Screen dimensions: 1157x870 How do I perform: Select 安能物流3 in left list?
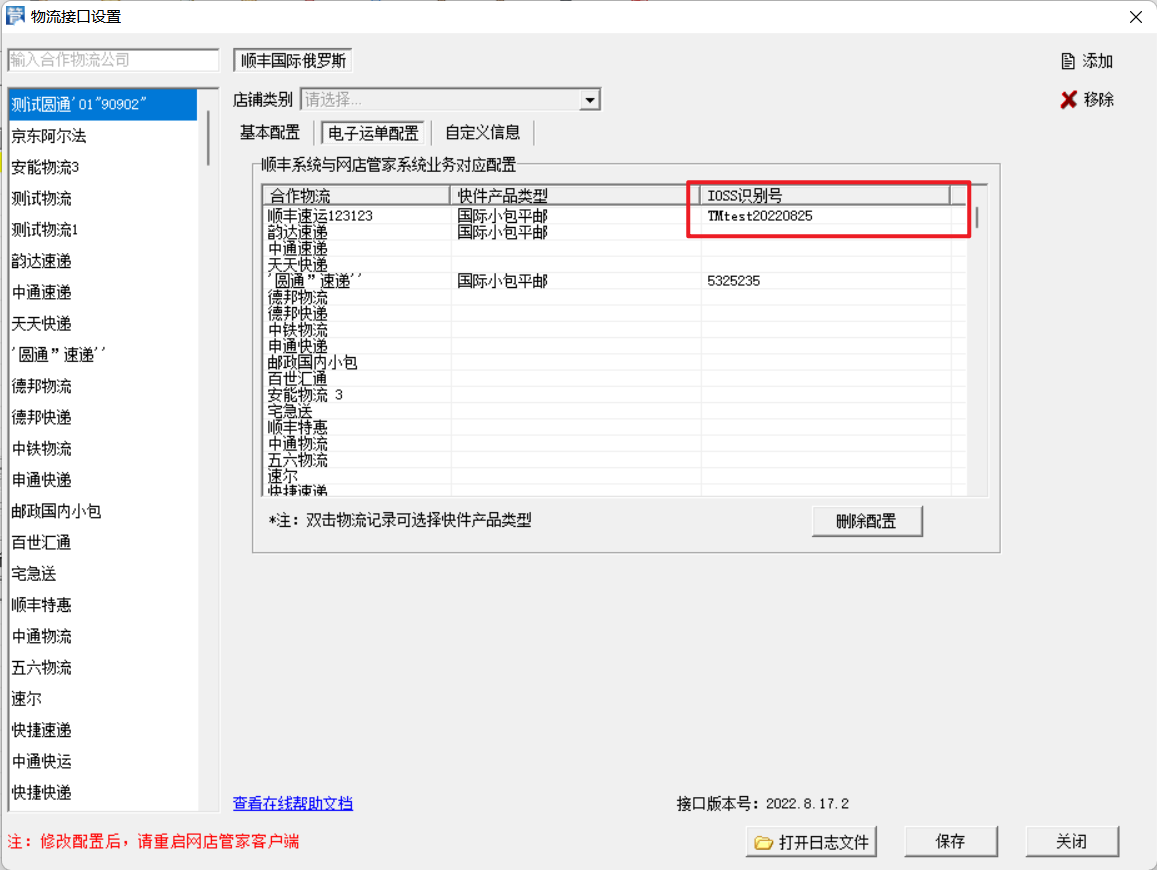coord(103,168)
